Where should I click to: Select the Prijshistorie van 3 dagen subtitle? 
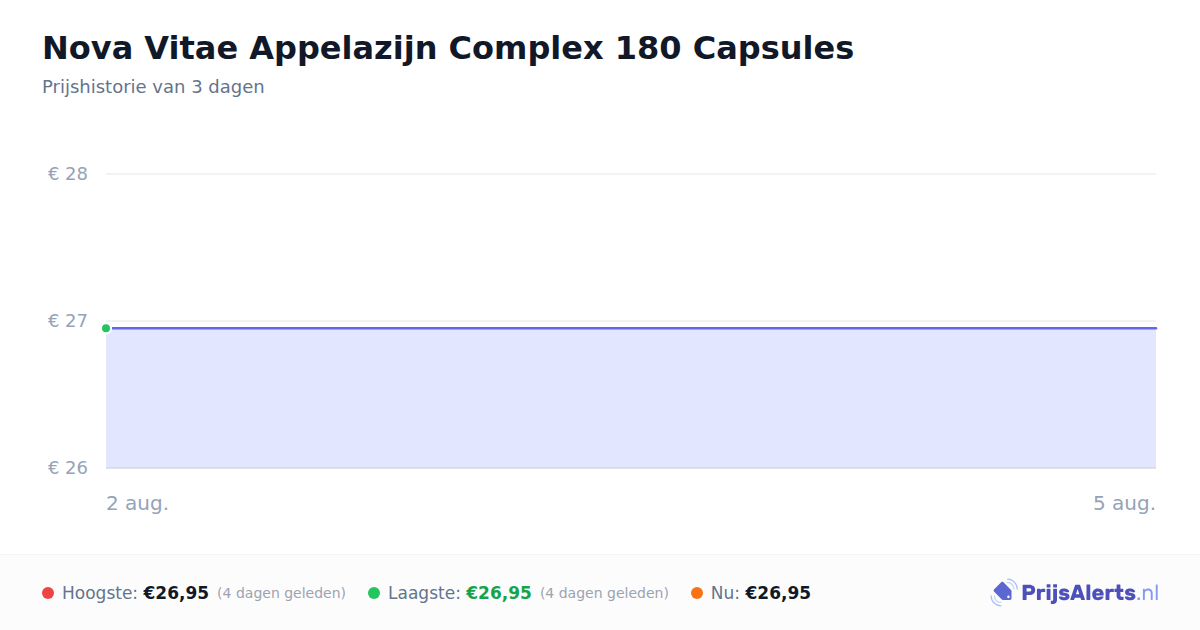tap(153, 87)
